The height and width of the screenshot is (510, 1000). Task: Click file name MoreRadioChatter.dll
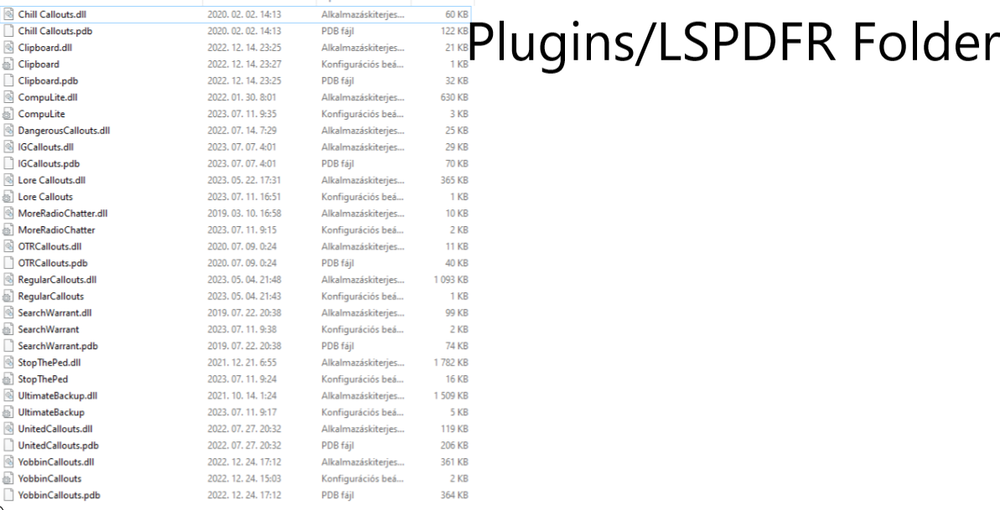(x=62, y=213)
